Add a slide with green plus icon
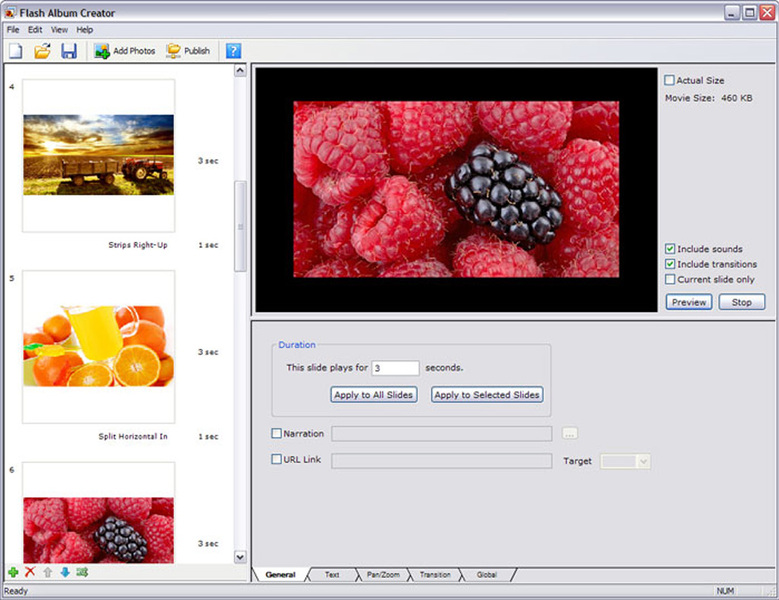Viewport: 779px width, 600px height. [13, 572]
